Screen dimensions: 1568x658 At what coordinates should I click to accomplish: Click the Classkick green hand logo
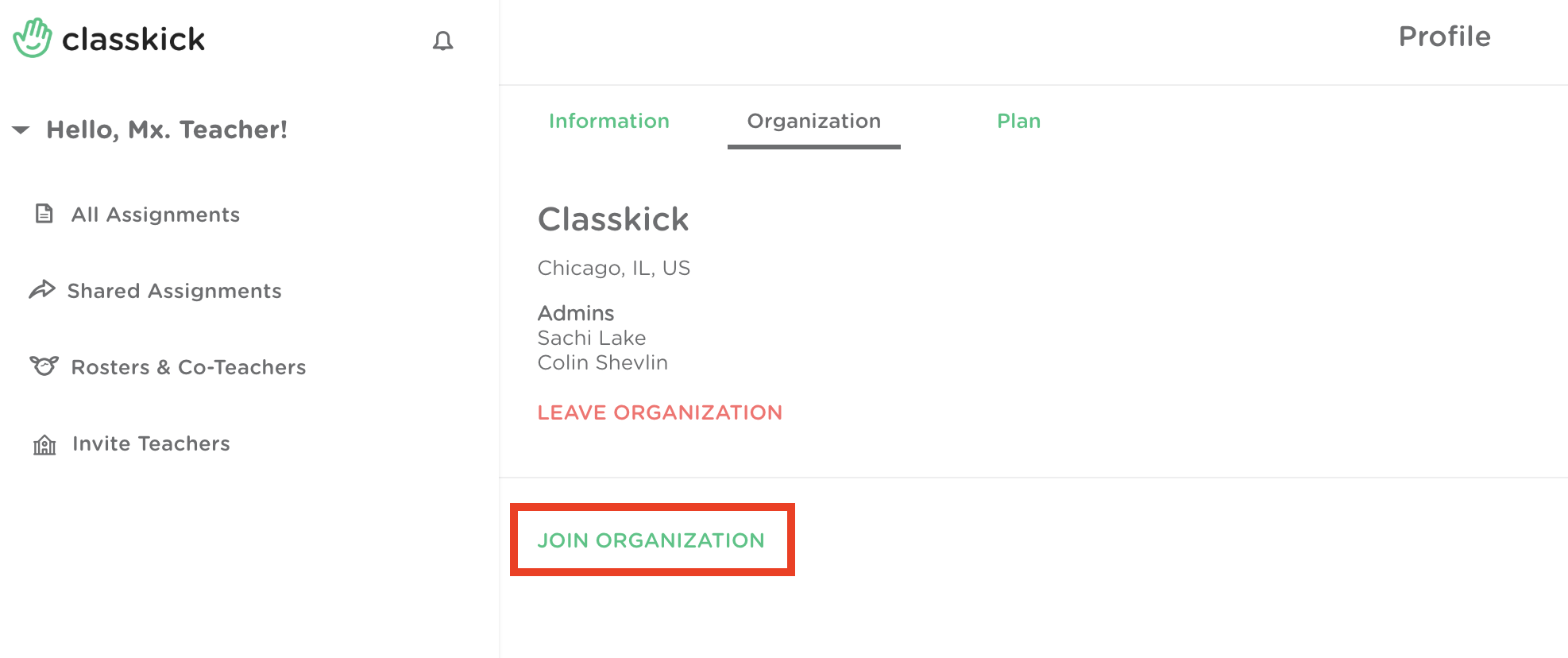click(33, 38)
